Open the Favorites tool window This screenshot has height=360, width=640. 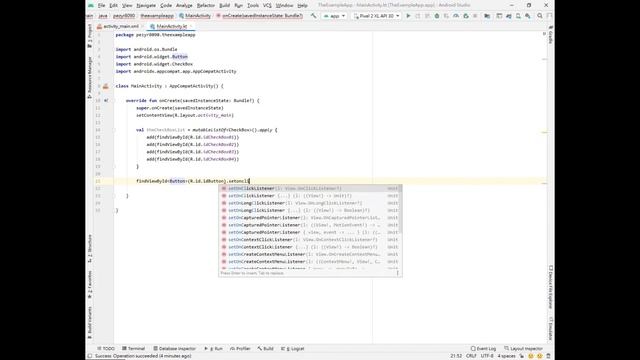click(x=90, y=284)
